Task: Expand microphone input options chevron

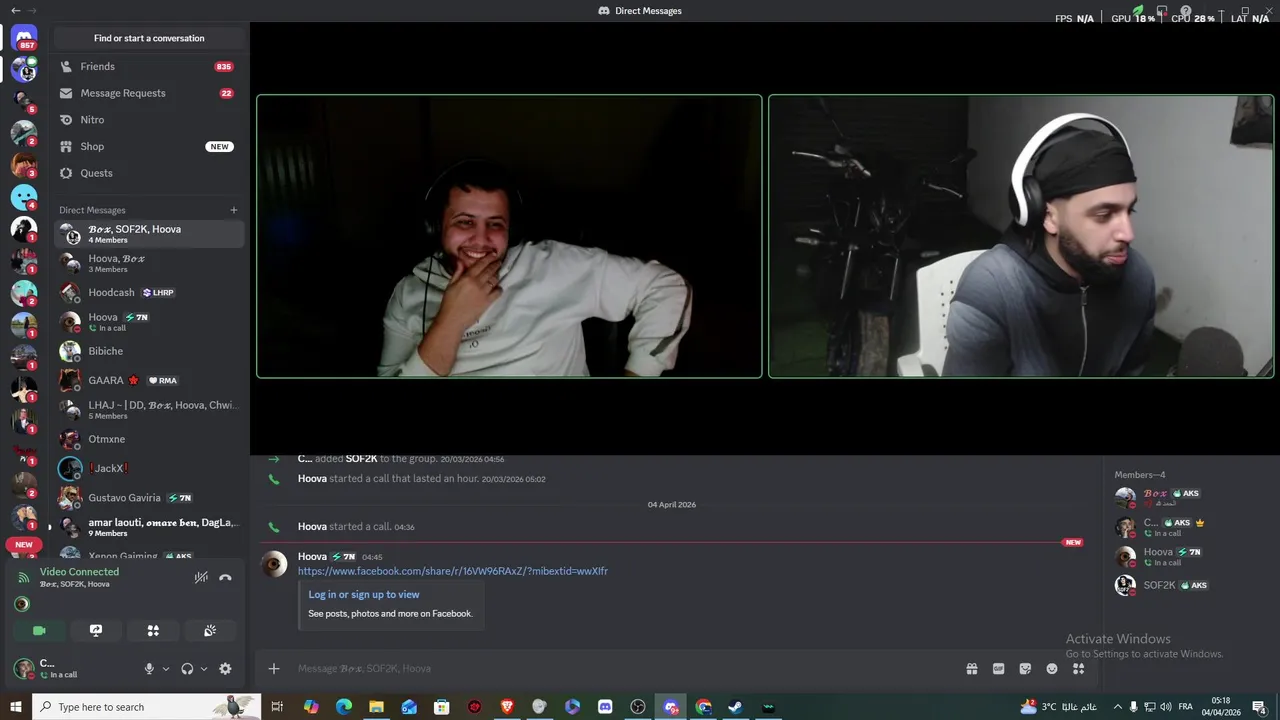Action: 166,669
